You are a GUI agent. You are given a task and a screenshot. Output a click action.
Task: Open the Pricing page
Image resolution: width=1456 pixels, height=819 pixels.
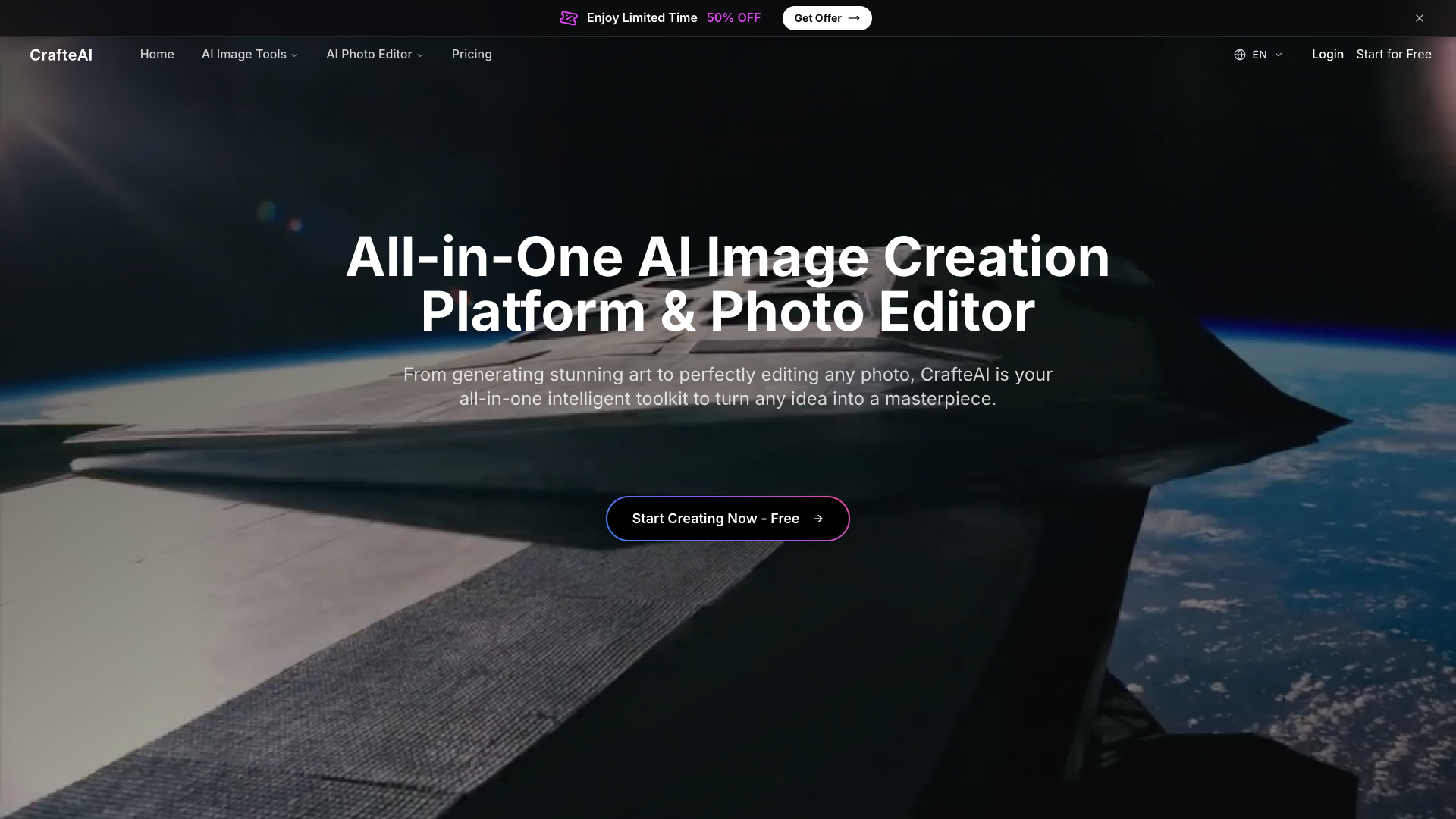pos(472,55)
